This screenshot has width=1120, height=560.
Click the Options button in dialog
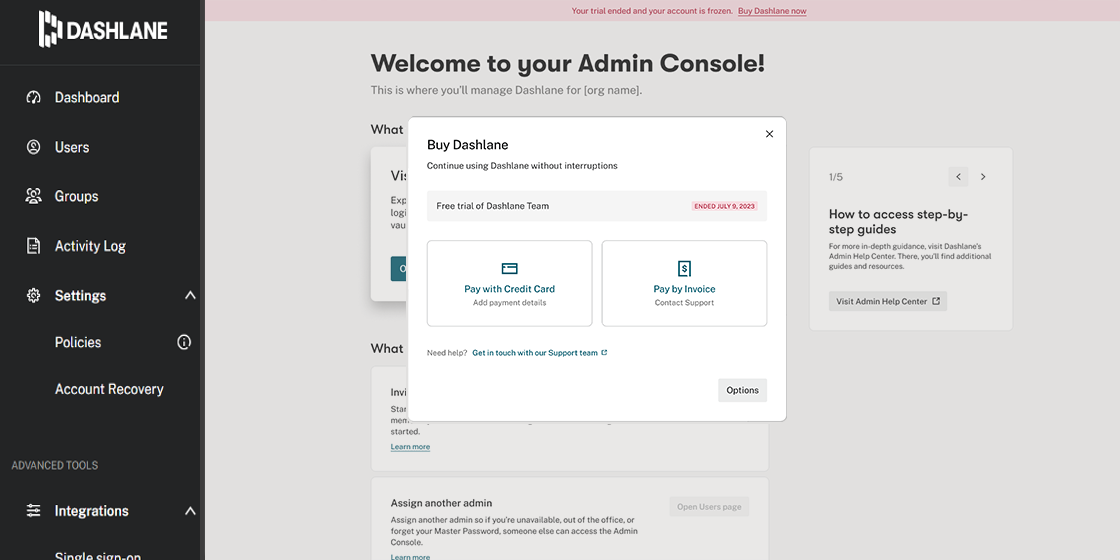[x=743, y=390]
